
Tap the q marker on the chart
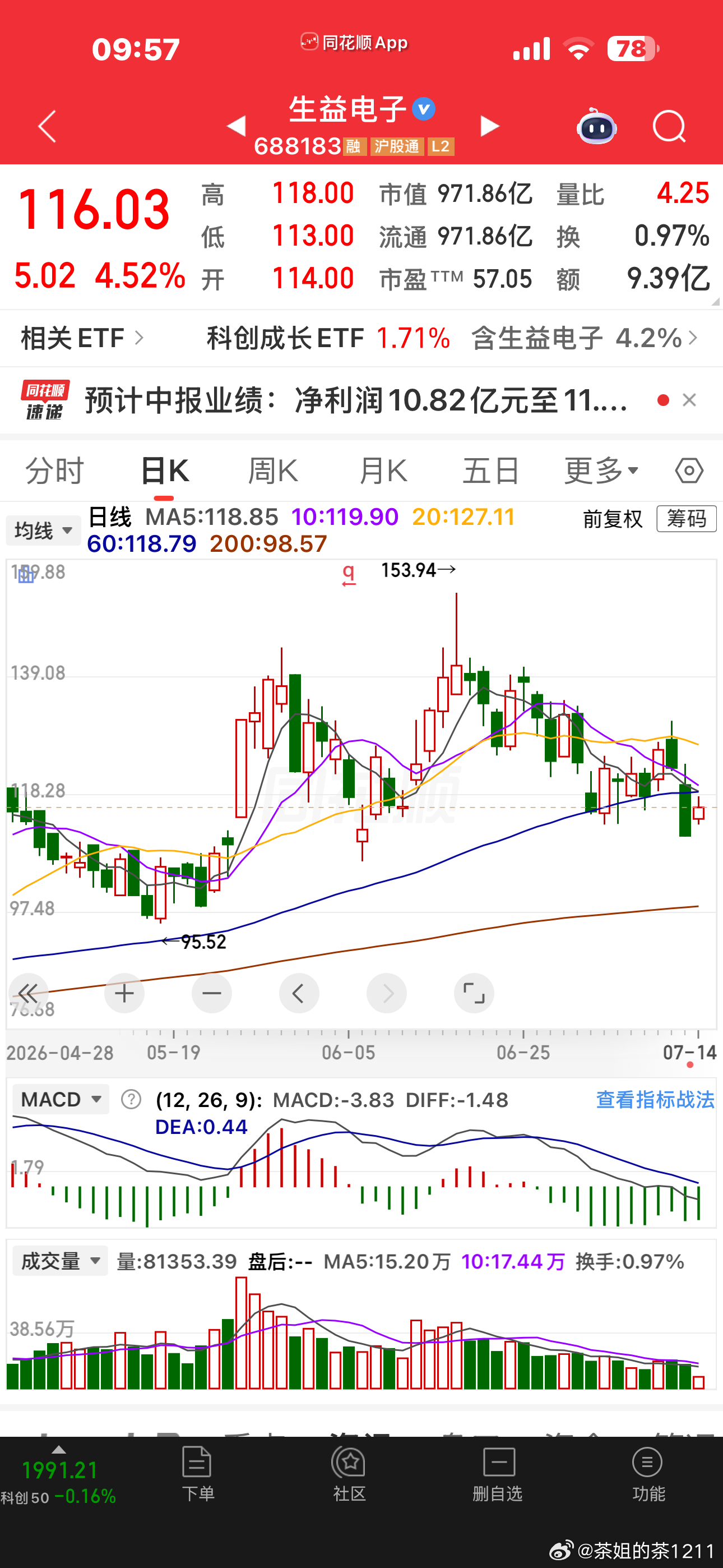click(x=349, y=574)
